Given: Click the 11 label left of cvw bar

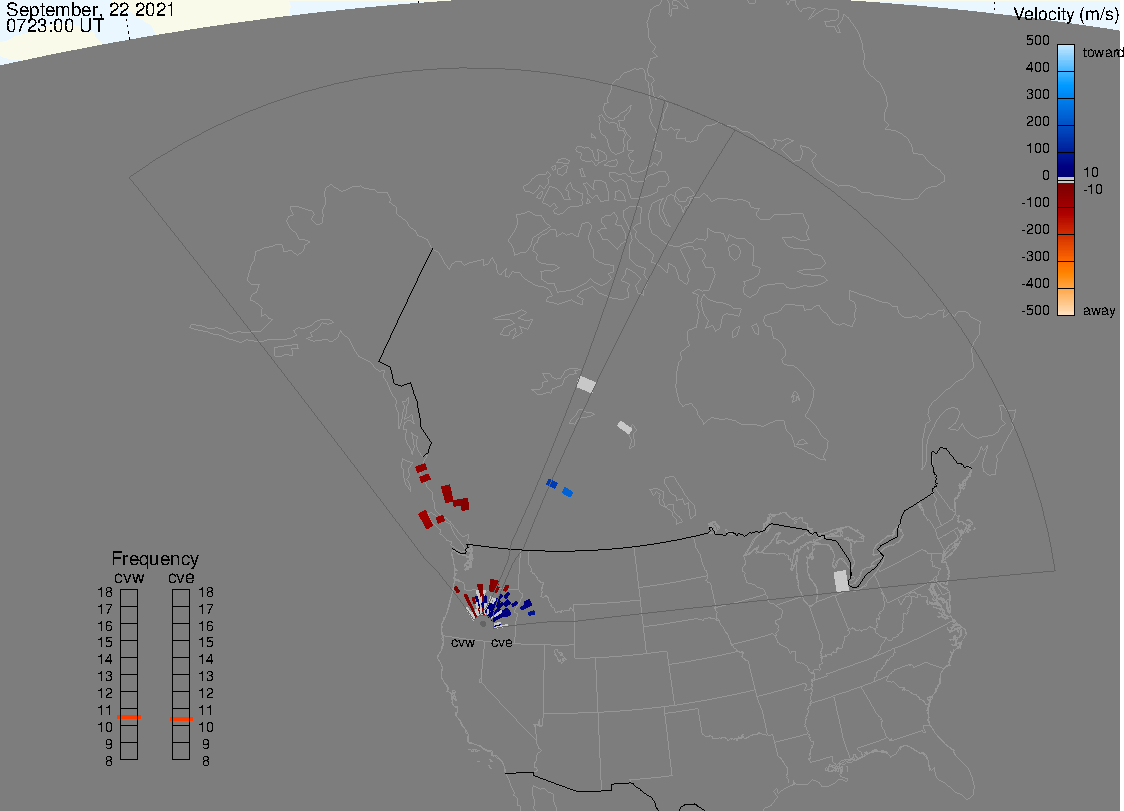Looking at the screenshot, I should click(x=105, y=711).
